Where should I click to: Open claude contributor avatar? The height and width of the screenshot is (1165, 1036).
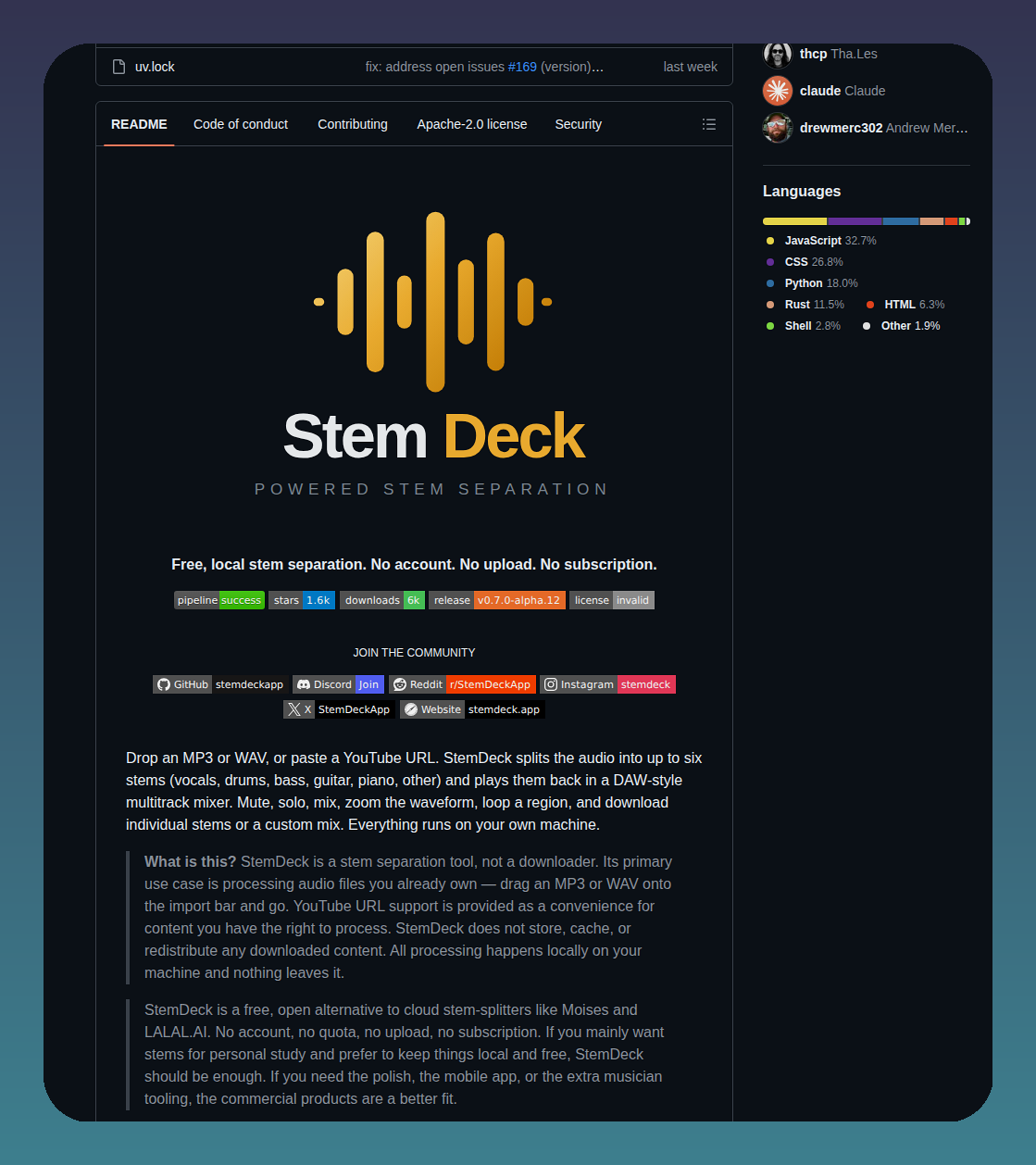(778, 91)
